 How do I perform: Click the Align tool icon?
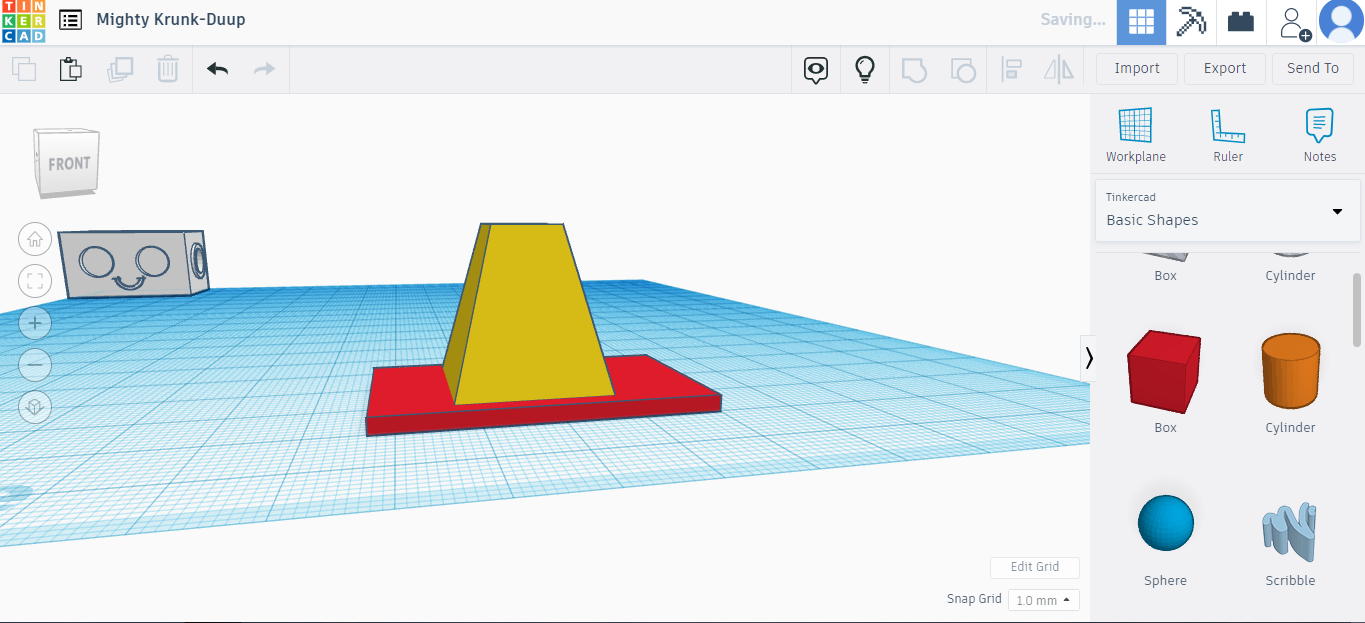pos(1011,69)
